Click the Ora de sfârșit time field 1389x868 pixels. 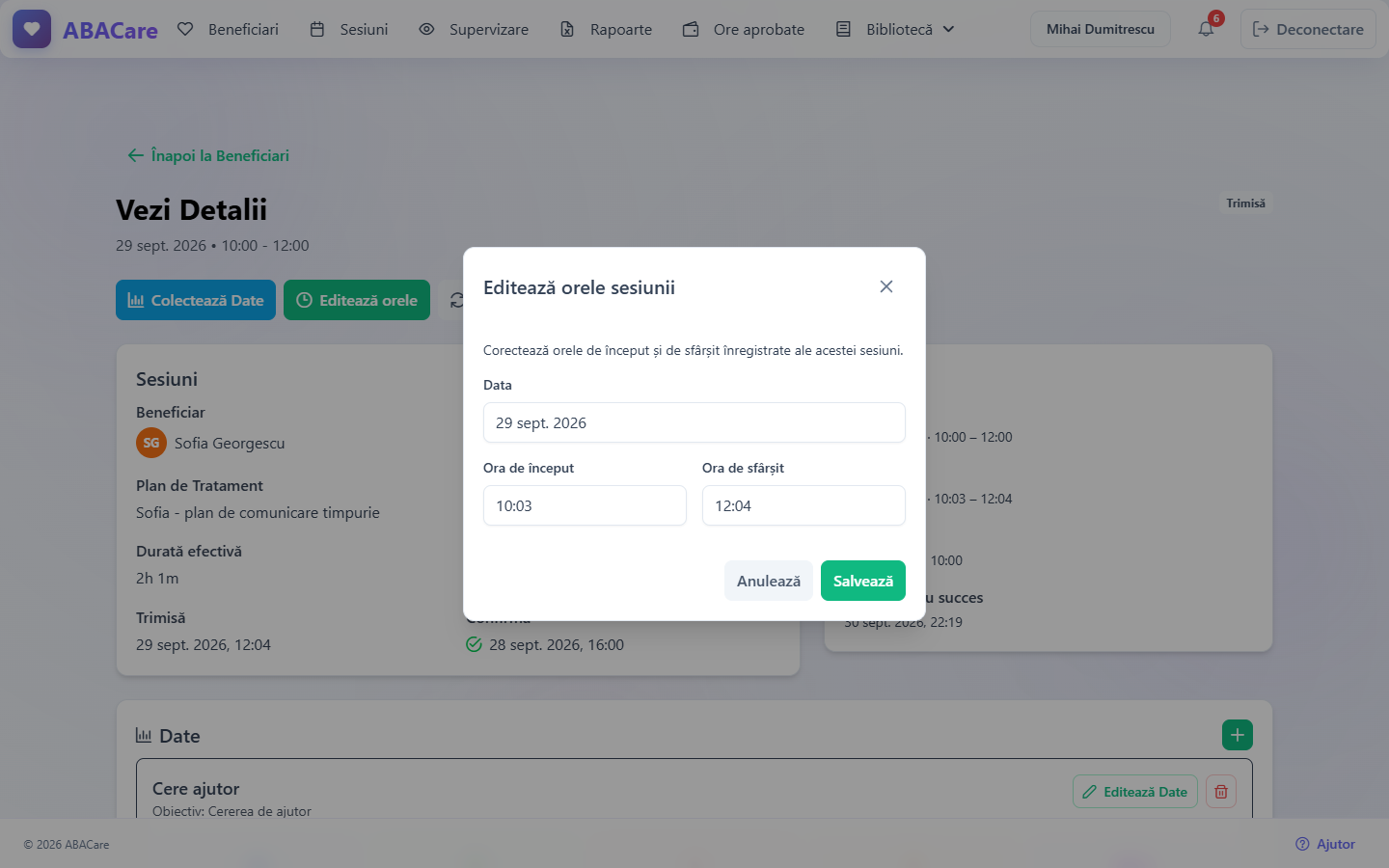tap(803, 505)
